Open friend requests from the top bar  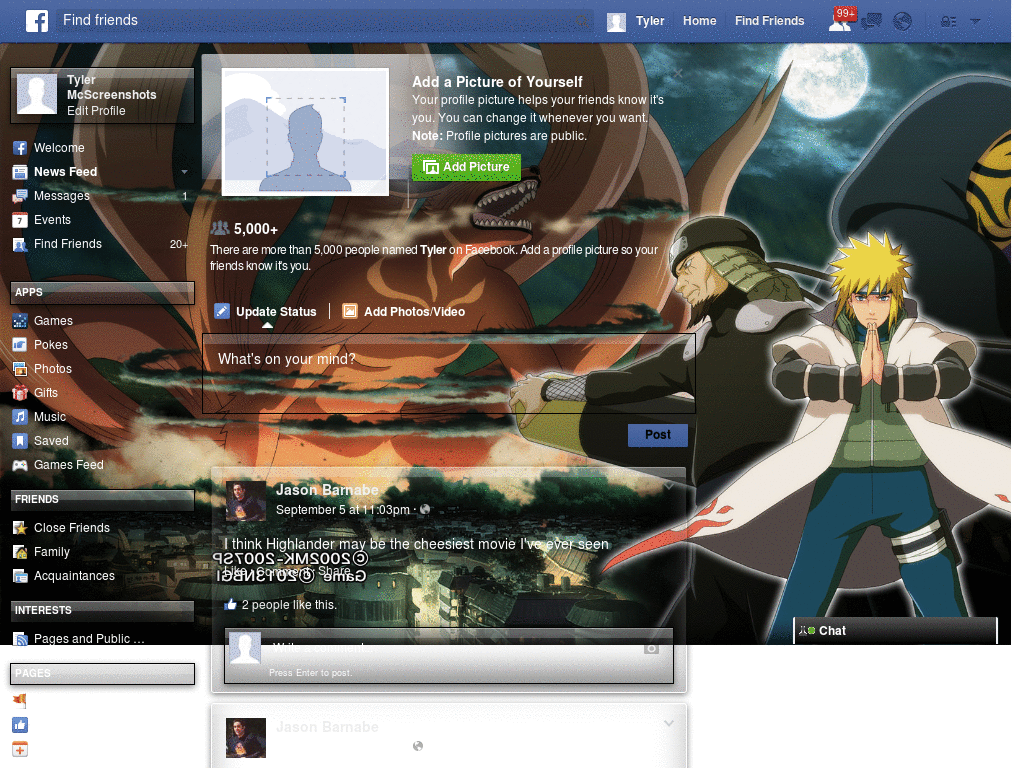point(838,20)
